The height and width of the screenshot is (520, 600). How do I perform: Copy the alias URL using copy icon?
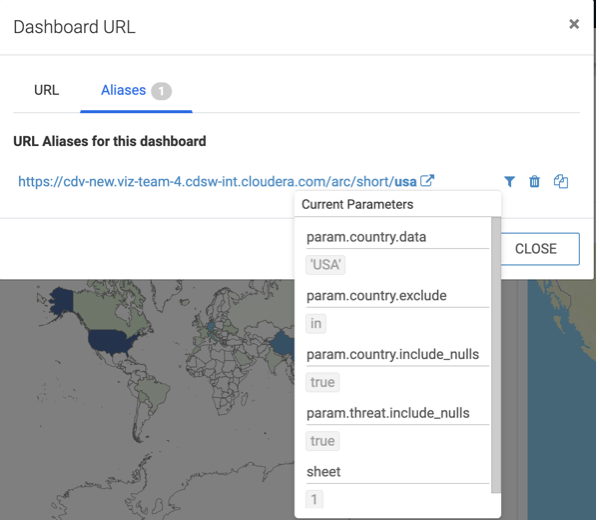[561, 181]
